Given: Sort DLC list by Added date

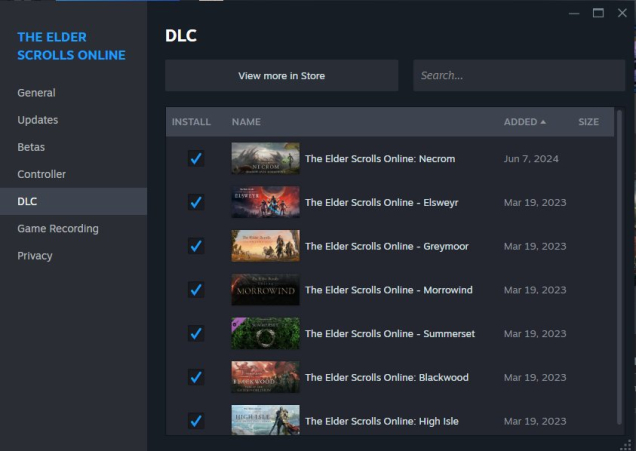Looking at the screenshot, I should [524, 122].
